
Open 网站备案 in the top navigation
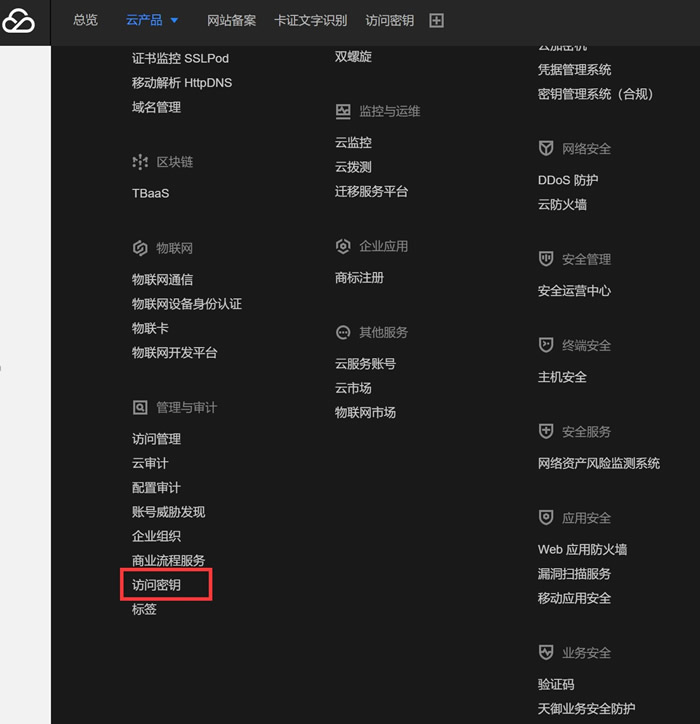[x=231, y=21]
